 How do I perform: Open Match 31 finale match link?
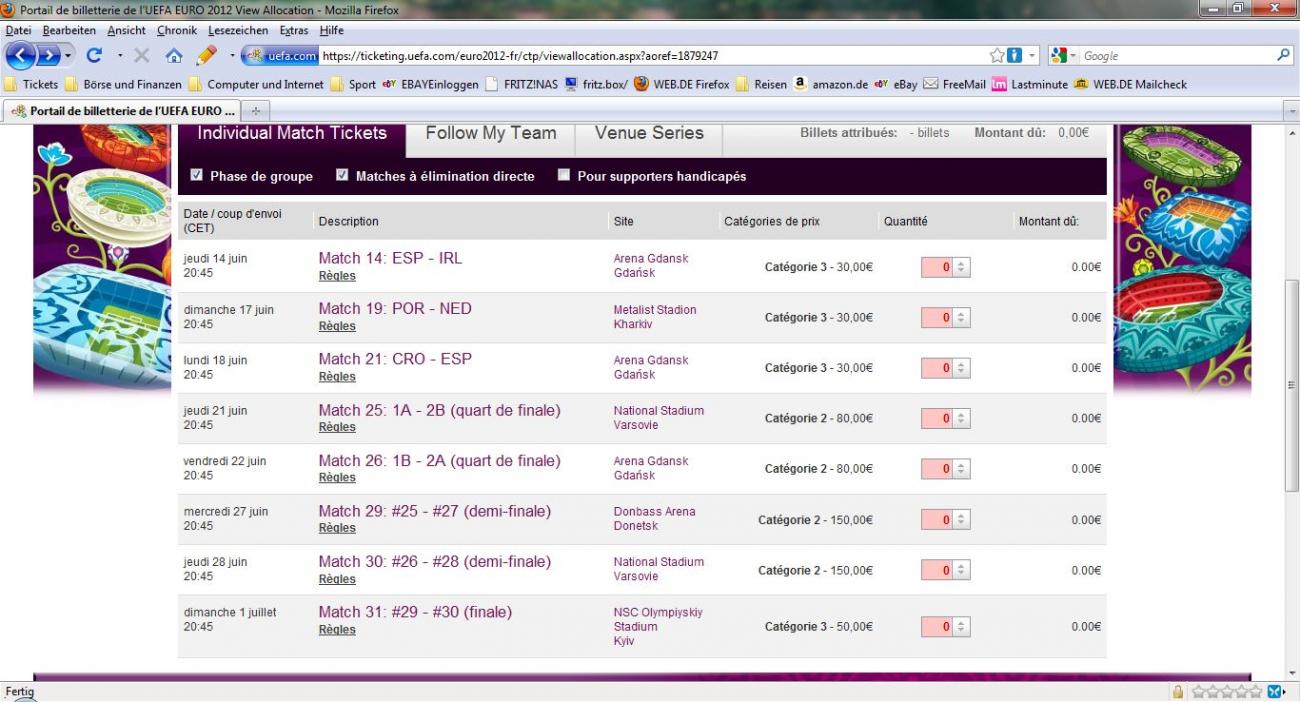(x=415, y=612)
